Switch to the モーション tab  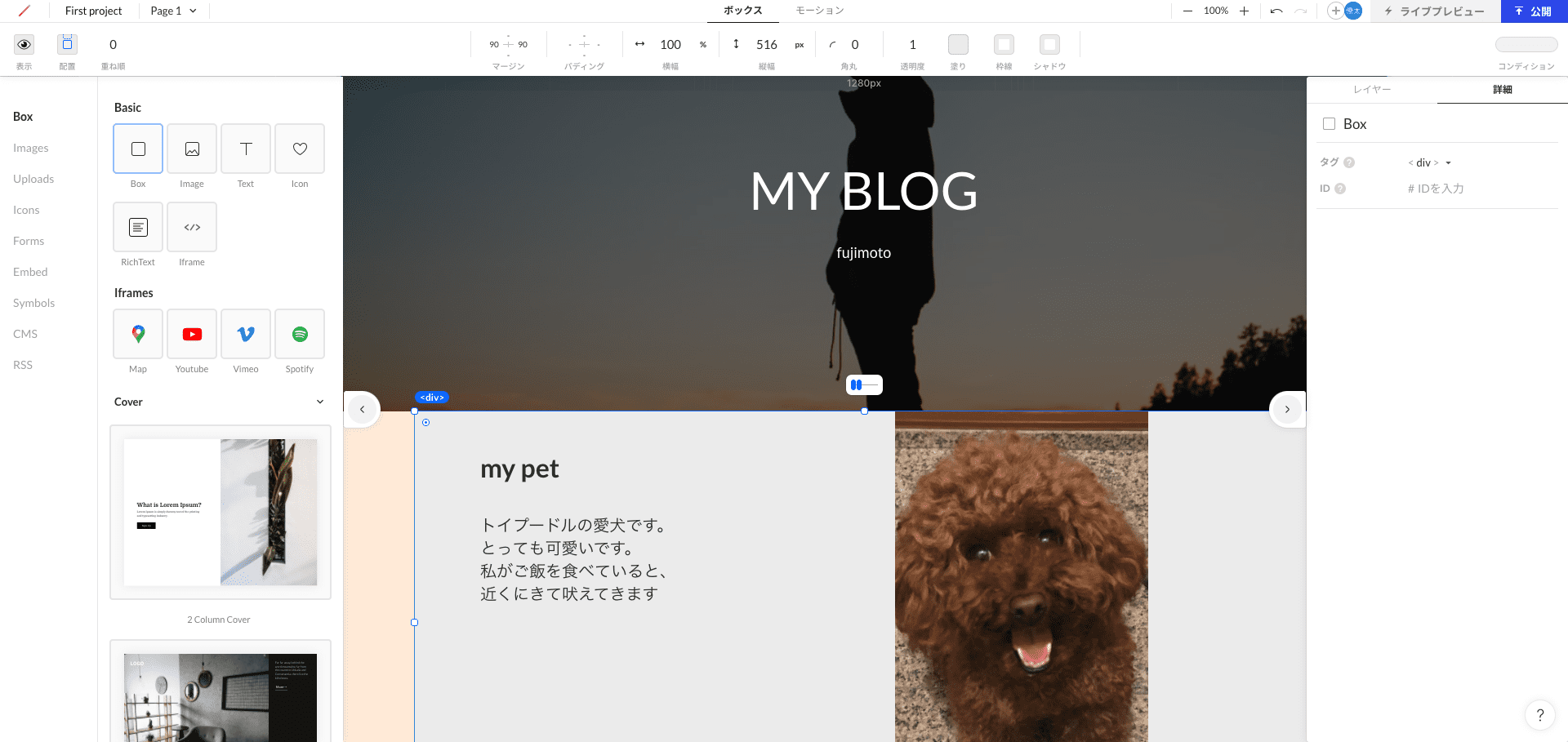(x=819, y=11)
